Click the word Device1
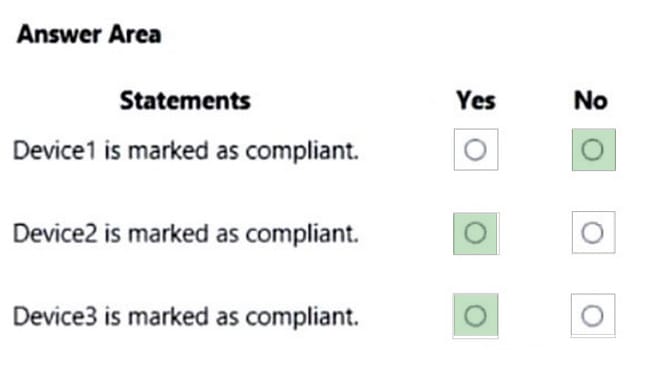Screen dimensions: 650x379 [55, 150]
